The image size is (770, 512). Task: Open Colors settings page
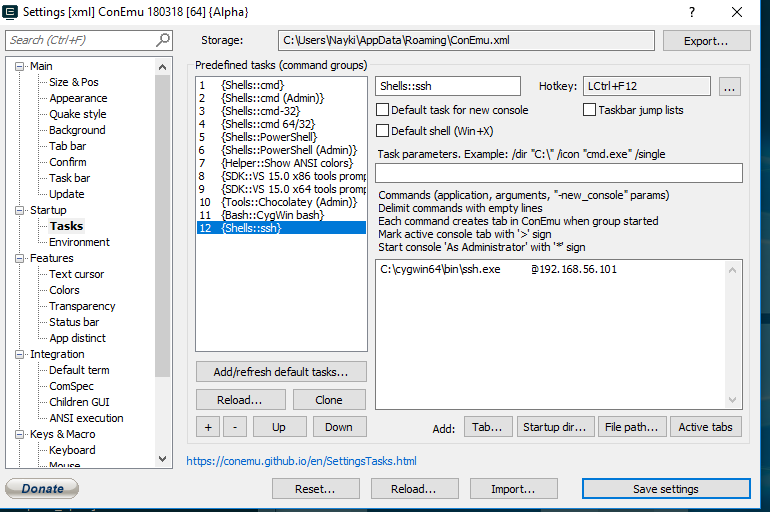click(64, 290)
